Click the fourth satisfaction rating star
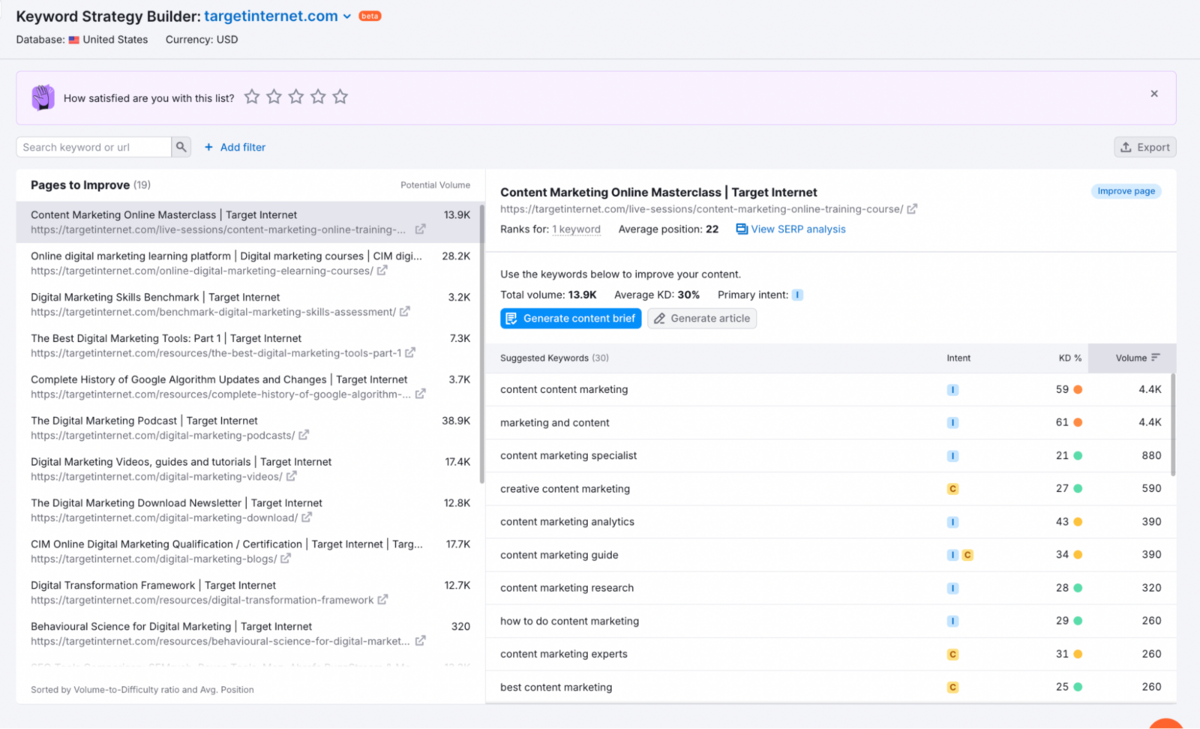Image resolution: width=1200 pixels, height=729 pixels. (318, 97)
